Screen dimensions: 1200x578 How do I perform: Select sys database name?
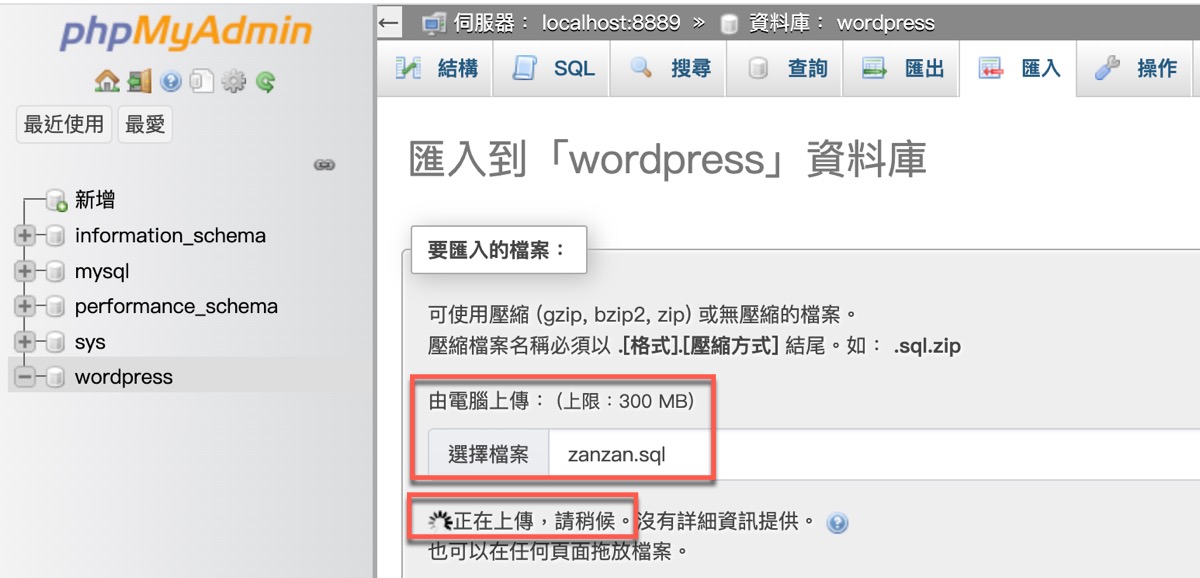tap(90, 343)
